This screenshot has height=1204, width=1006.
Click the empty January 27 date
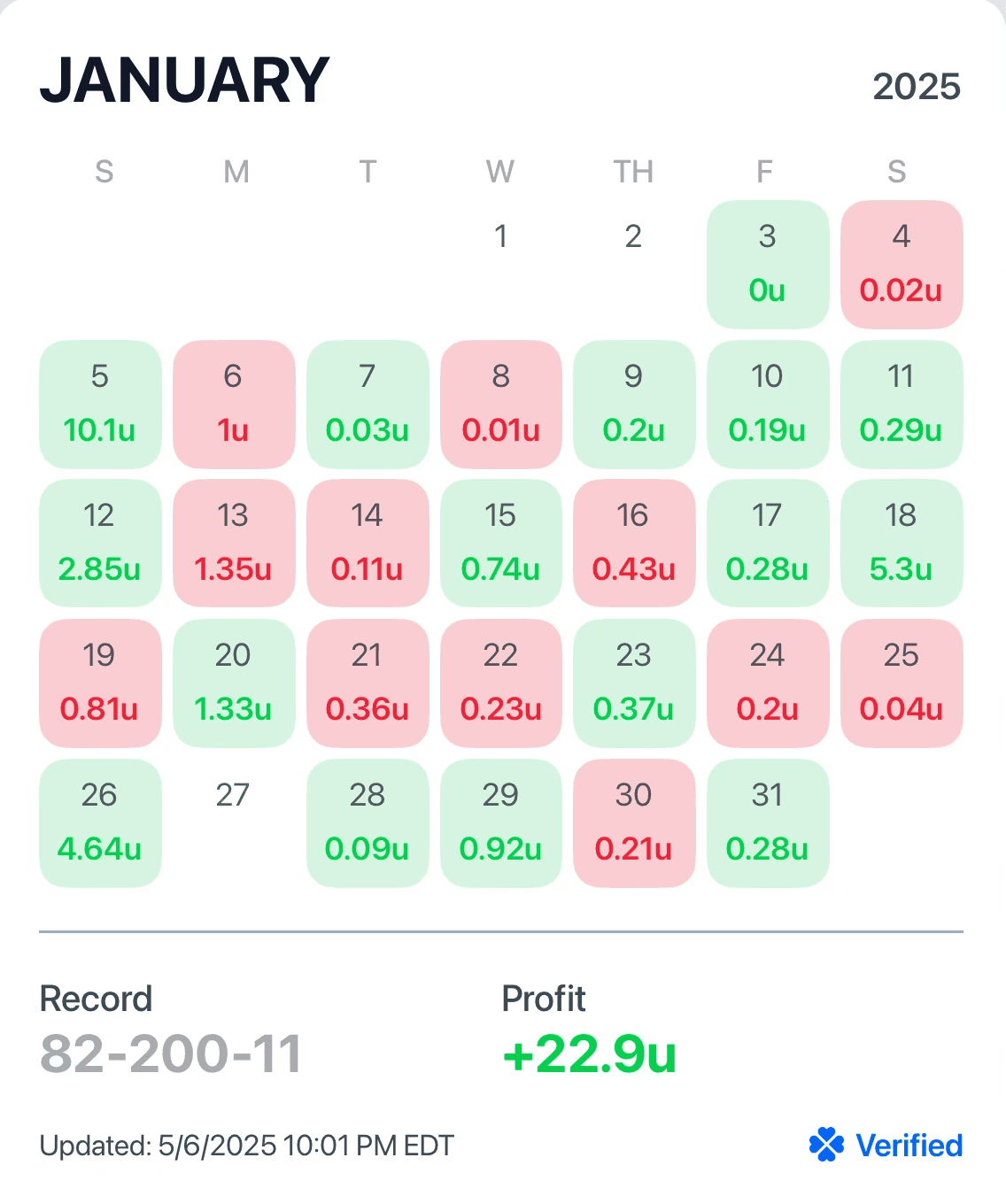click(233, 795)
